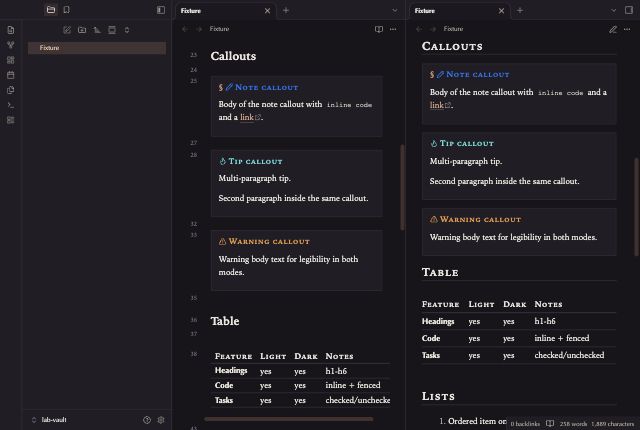Click vertical scrollbar of left editor pane
Viewport: 640px width, 430px height.
click(402, 187)
